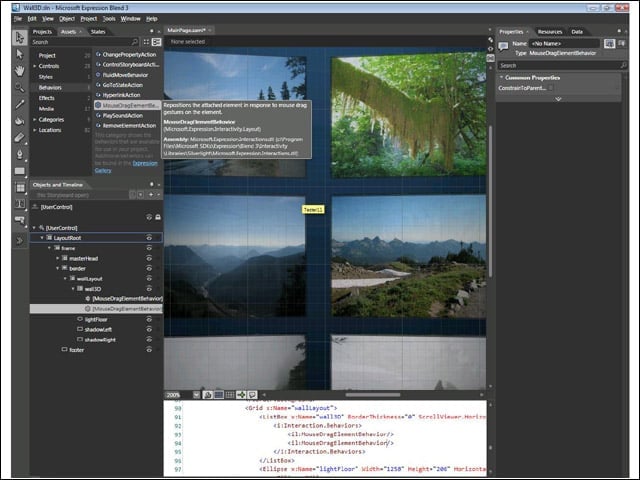Click the PlaySoundAction asset
The height and width of the screenshot is (480, 640).
[122, 116]
